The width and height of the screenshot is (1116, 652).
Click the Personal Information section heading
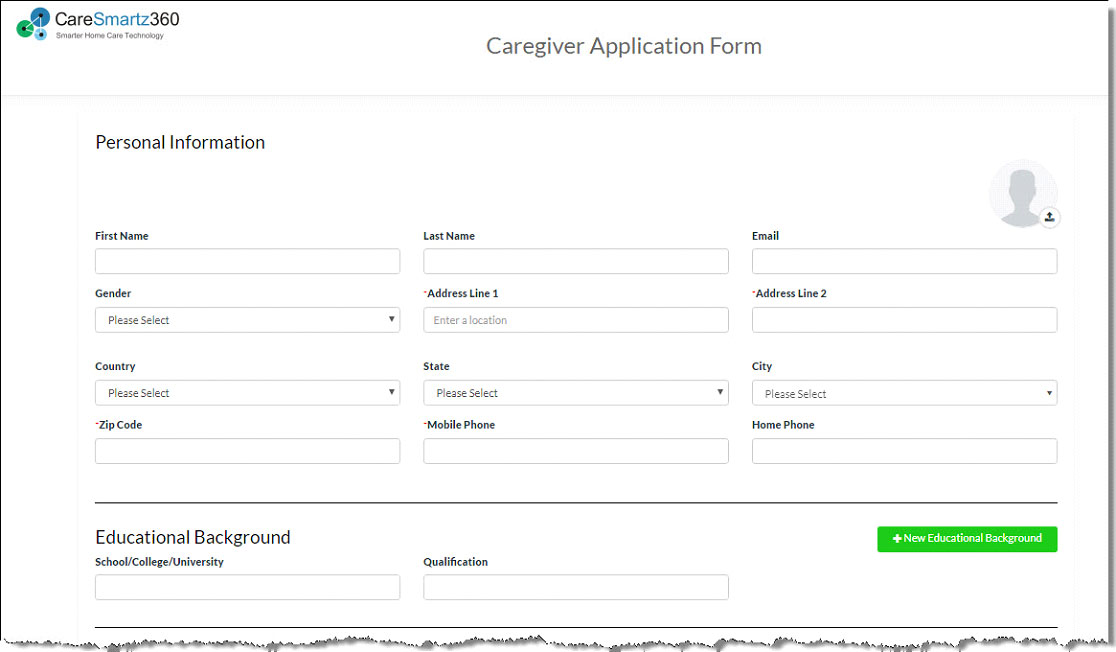pos(180,142)
